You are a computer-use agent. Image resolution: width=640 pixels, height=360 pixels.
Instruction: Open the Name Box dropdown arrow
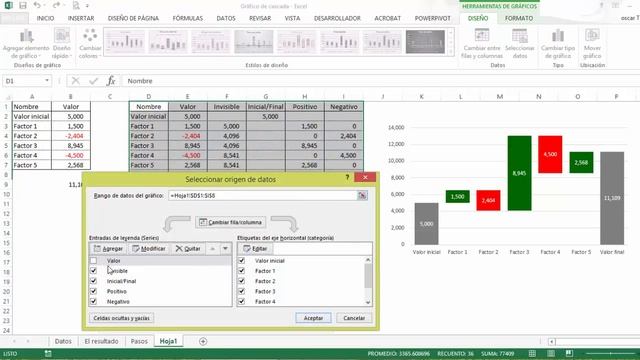click(47, 81)
